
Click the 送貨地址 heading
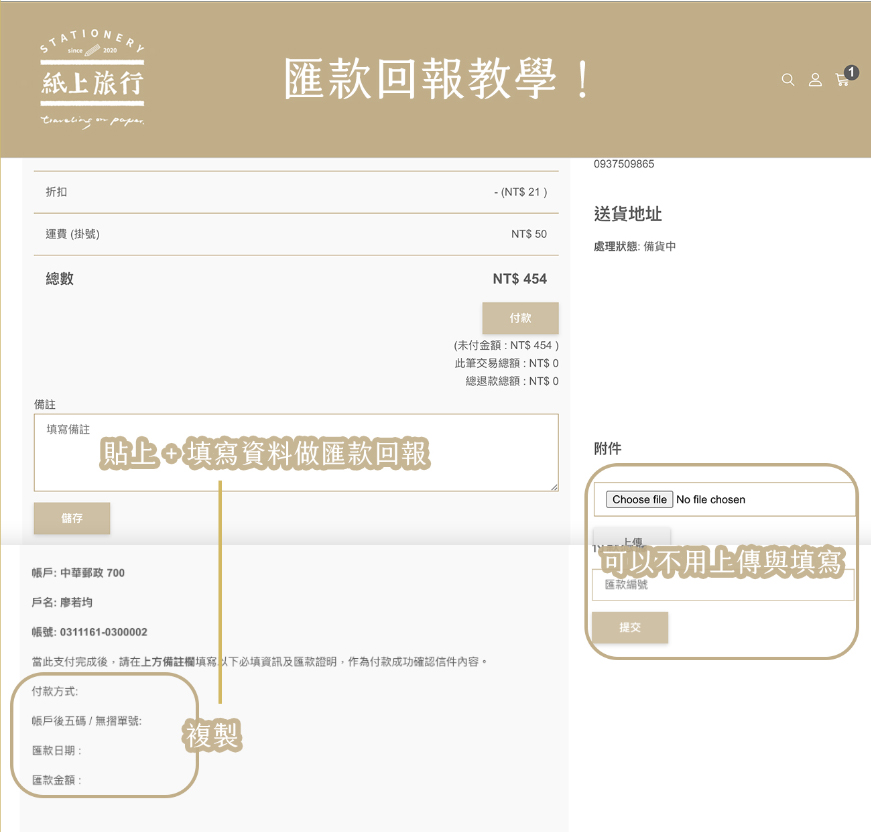point(628,214)
